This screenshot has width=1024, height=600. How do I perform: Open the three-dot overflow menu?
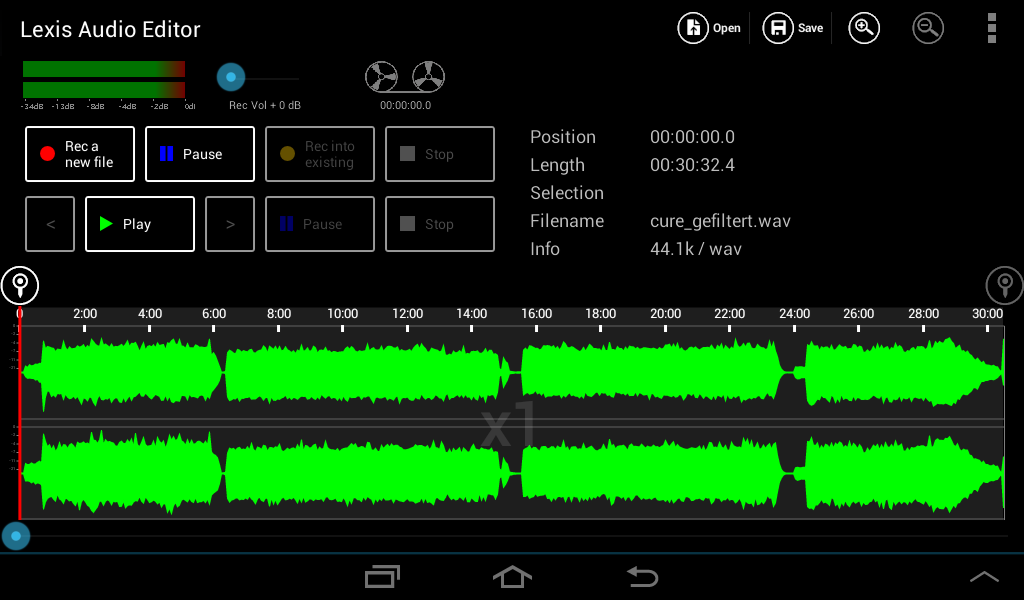pos(991,28)
